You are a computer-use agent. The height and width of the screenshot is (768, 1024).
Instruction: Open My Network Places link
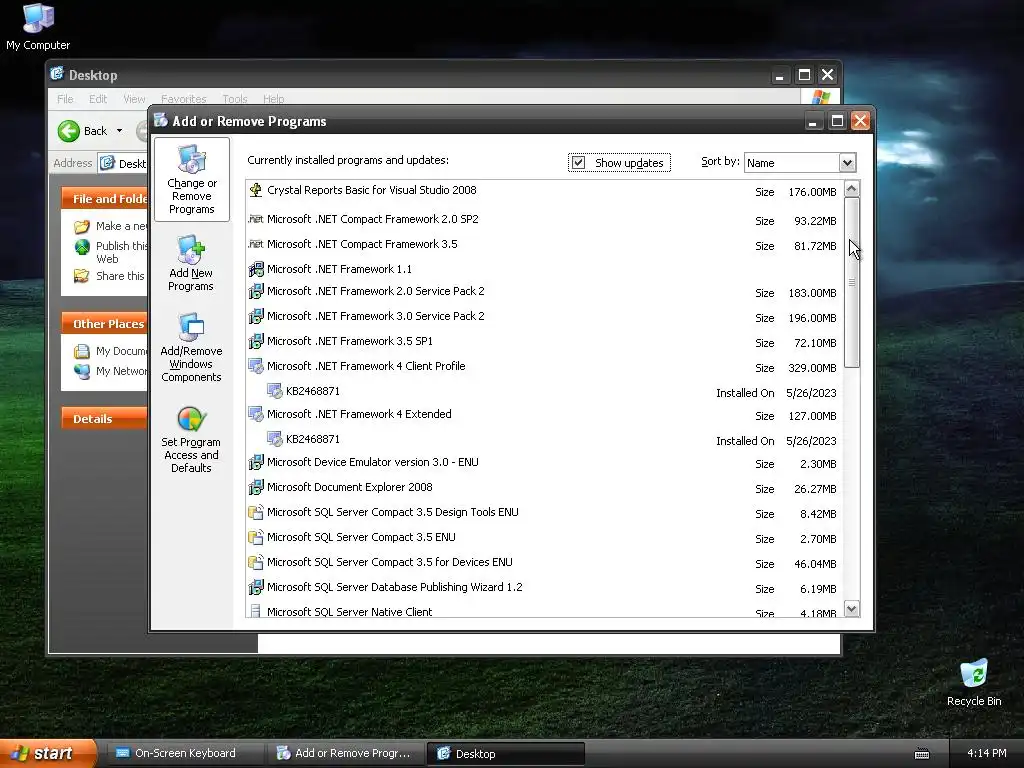112,371
